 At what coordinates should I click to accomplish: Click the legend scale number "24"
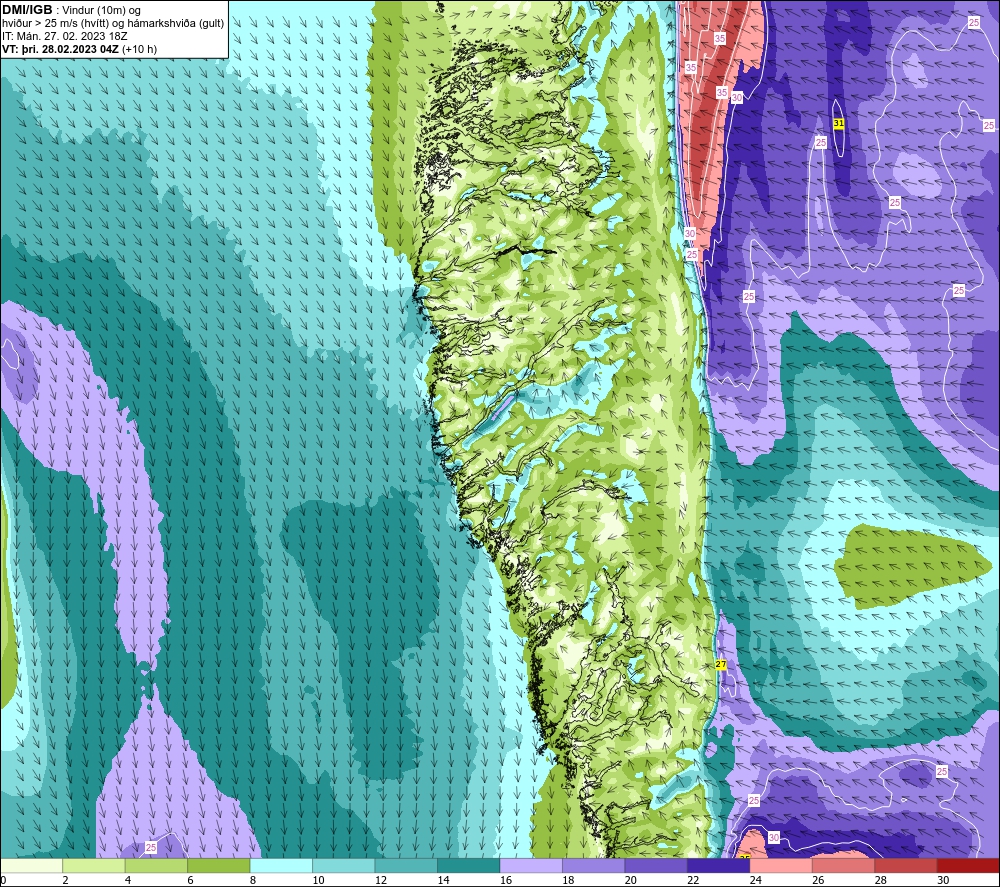(x=756, y=880)
